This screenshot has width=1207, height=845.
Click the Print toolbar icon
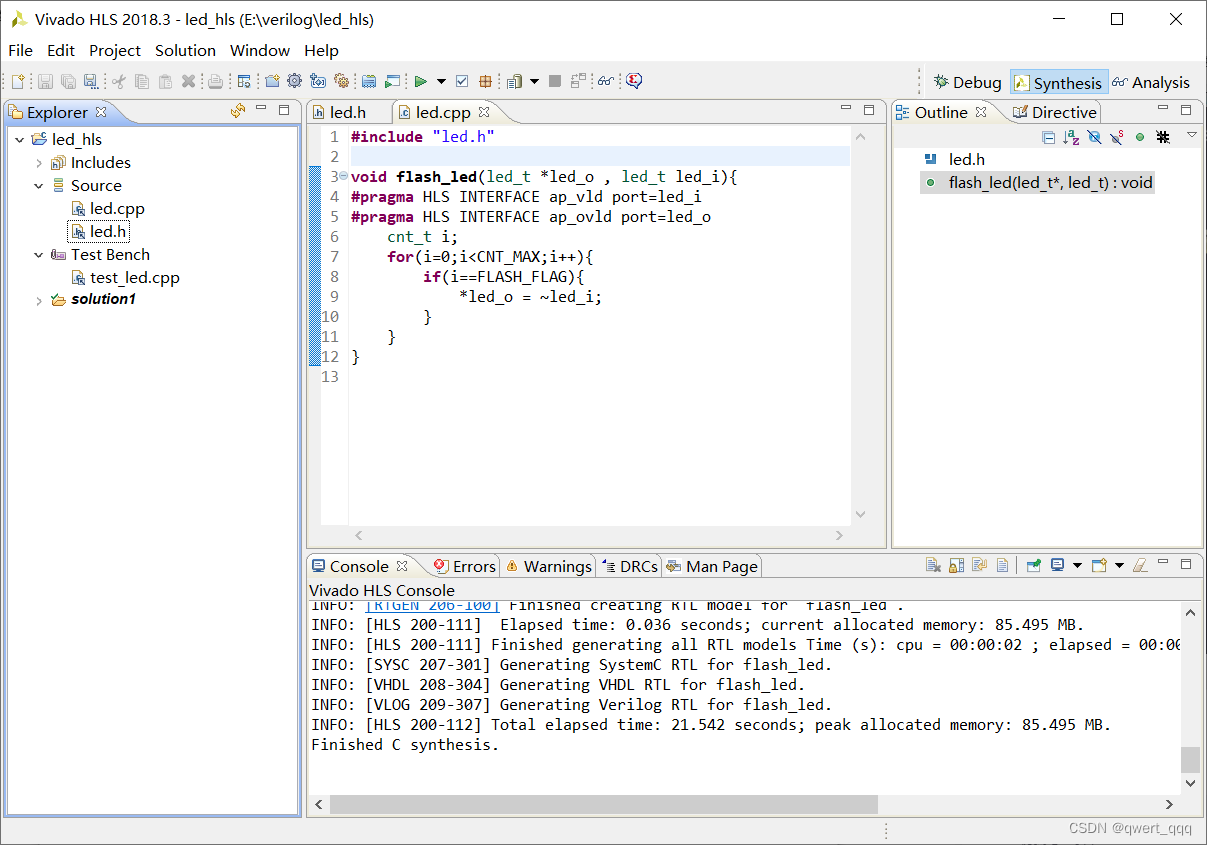(215, 81)
